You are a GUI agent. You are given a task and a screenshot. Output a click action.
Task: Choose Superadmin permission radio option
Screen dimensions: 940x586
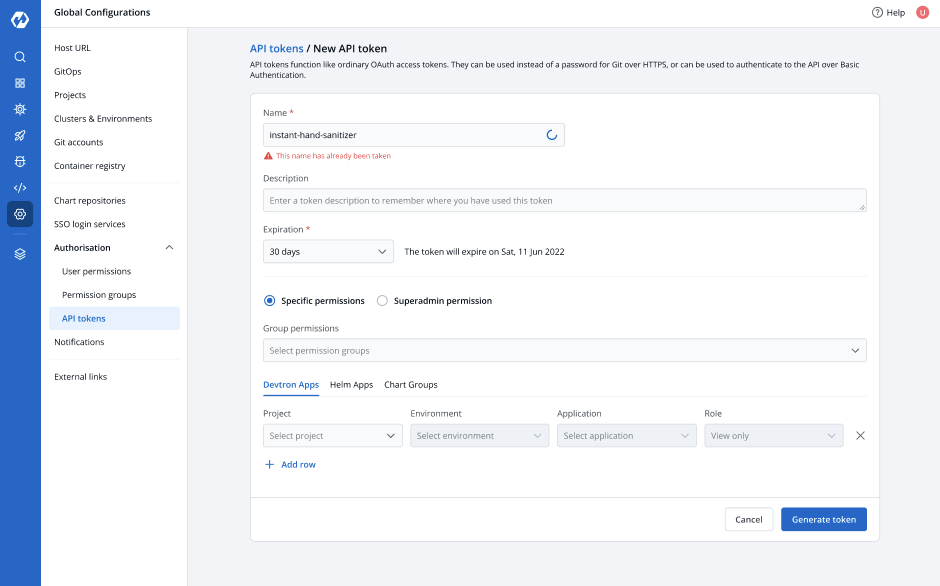(382, 301)
